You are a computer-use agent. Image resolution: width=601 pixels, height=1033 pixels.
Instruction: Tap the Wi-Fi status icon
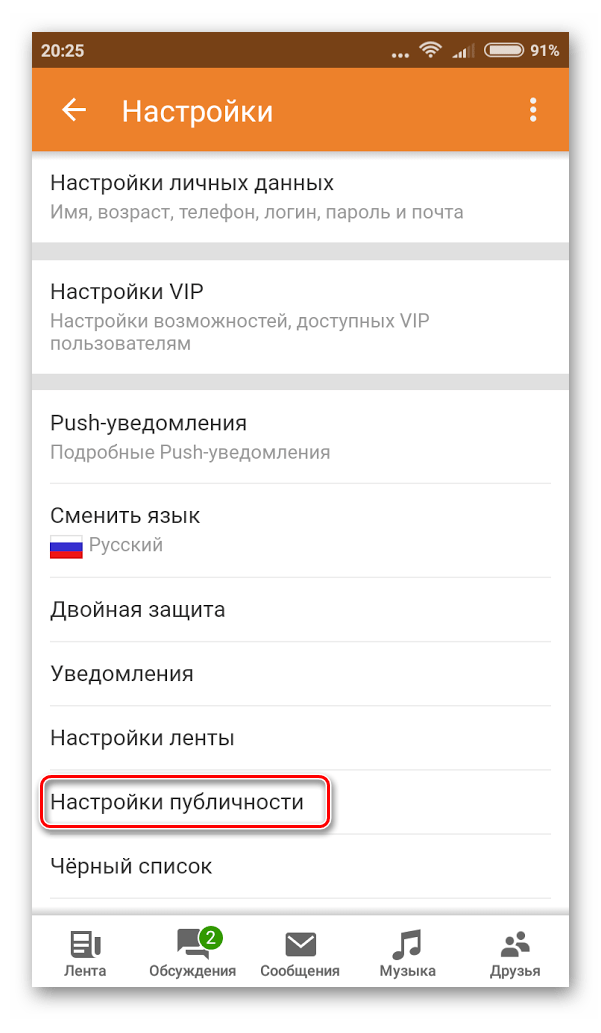click(430, 50)
